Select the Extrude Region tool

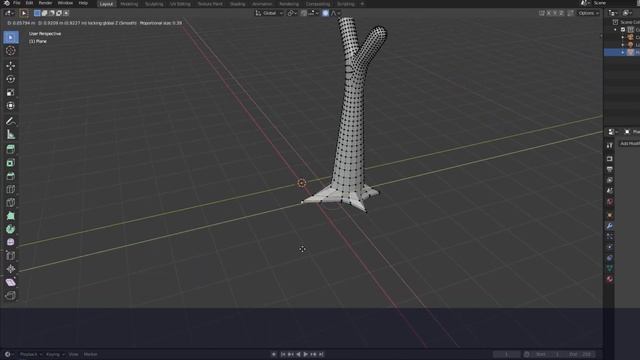pos(11,163)
